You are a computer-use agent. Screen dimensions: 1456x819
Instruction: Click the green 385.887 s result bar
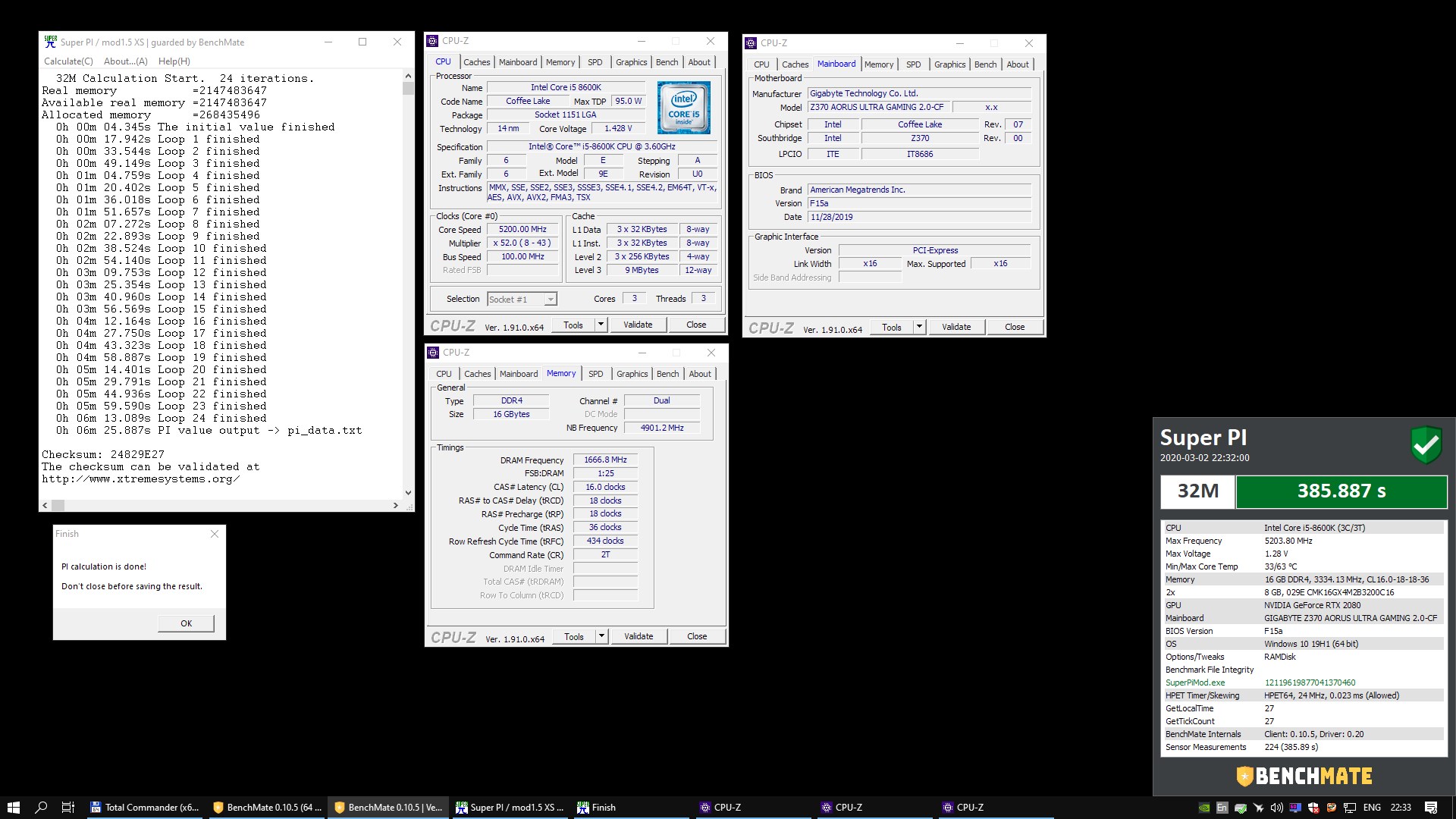click(1341, 491)
